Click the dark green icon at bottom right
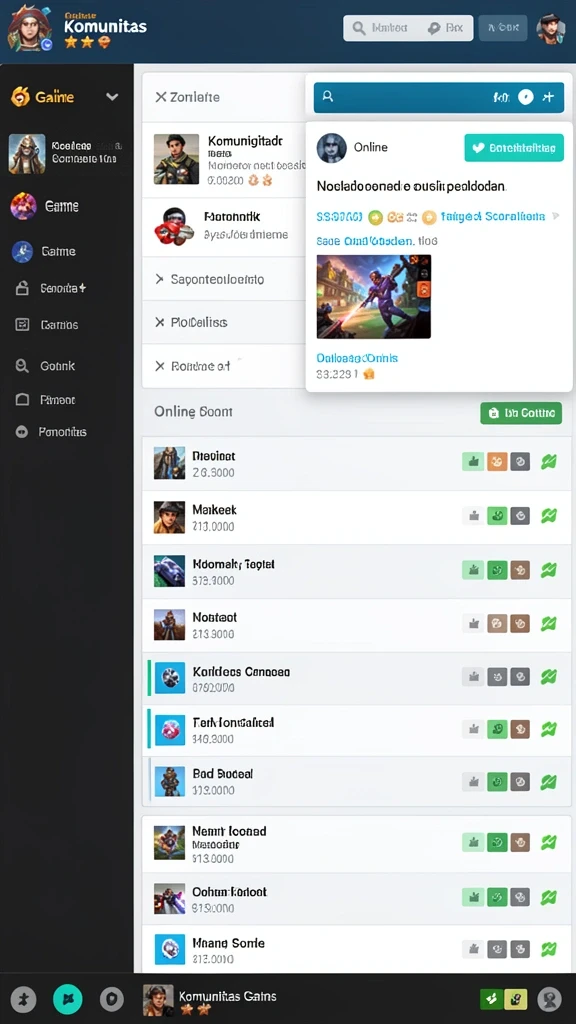Viewport: 576px width, 1024px height. [491, 998]
